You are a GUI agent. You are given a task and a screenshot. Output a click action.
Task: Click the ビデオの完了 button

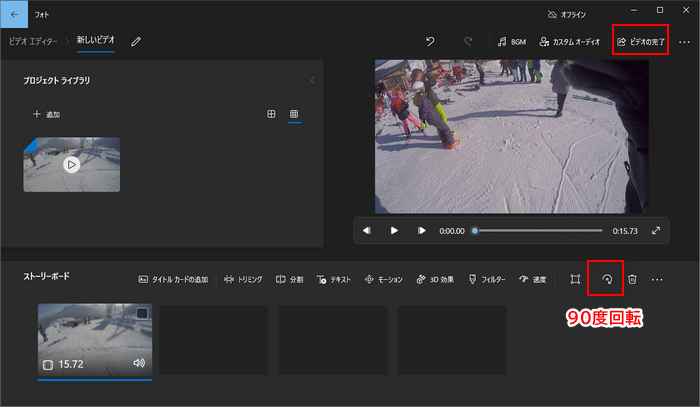641,42
